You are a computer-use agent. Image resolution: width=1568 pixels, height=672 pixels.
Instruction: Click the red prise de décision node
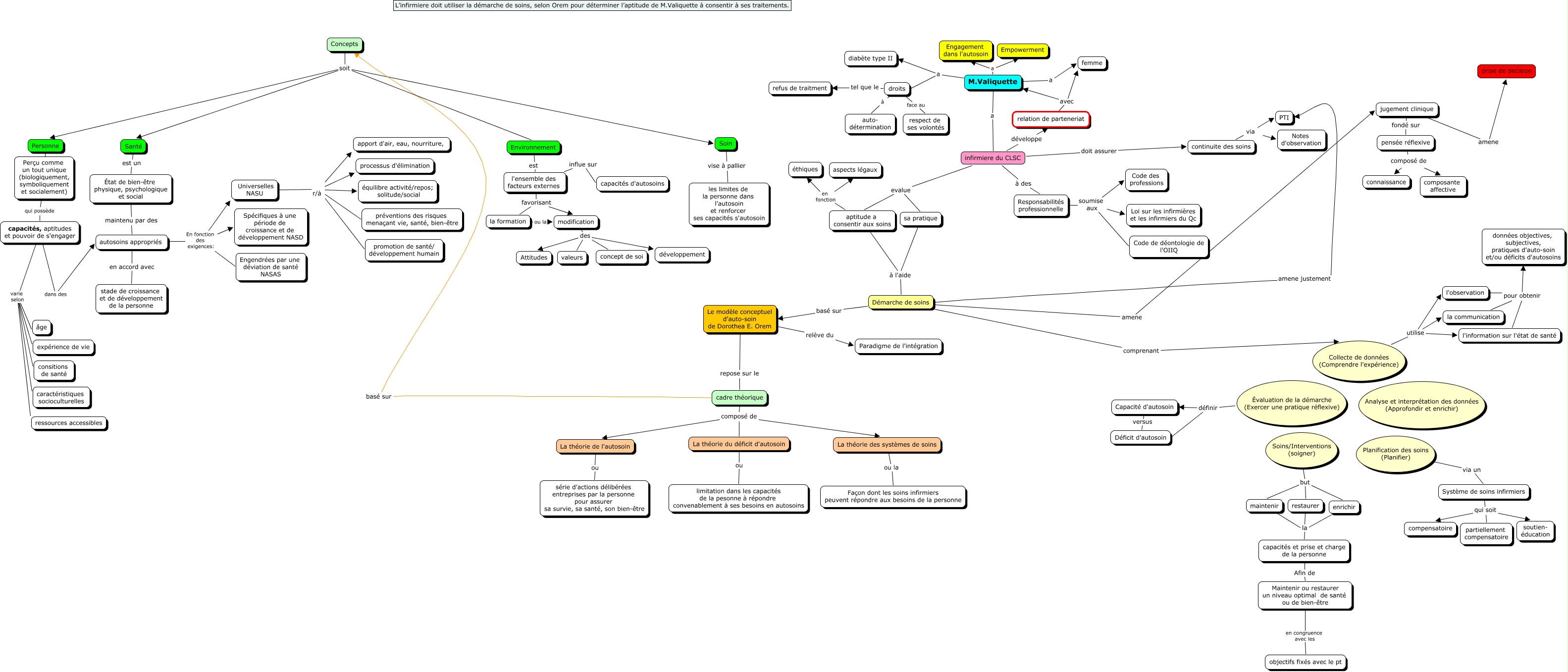[x=1506, y=71]
